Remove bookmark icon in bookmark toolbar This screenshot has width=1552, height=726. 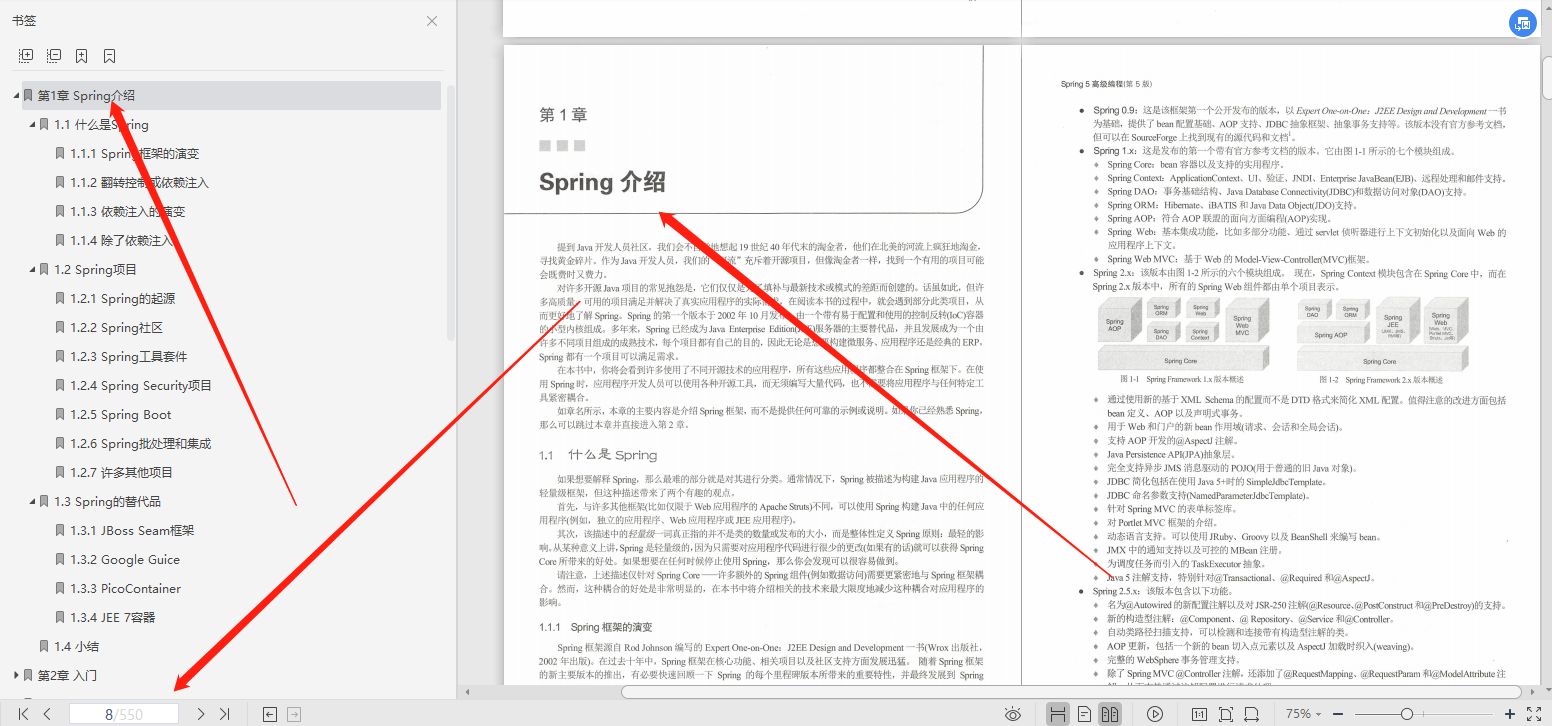coord(110,56)
